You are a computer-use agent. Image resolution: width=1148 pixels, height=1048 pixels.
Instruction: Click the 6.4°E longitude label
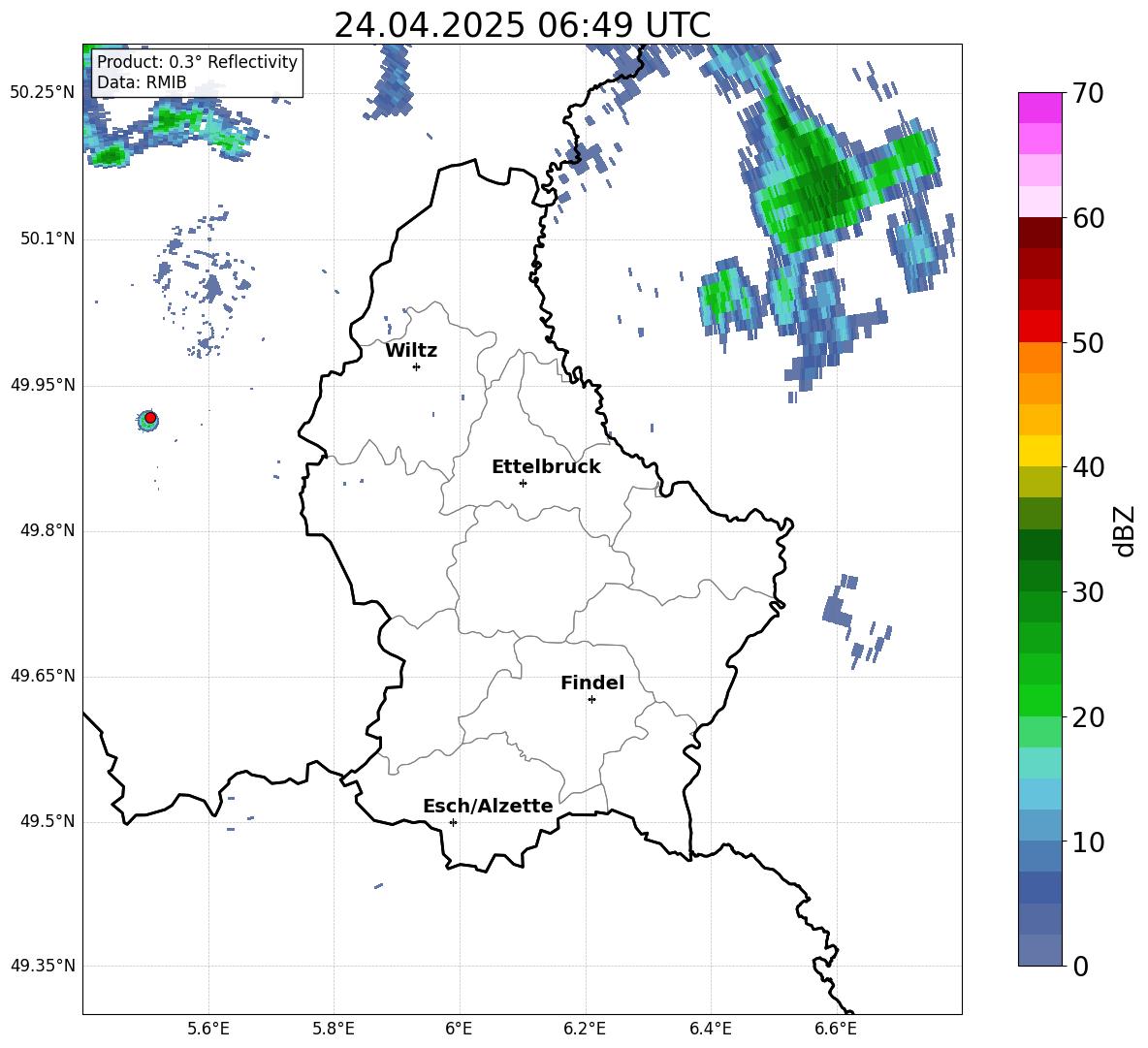(710, 1029)
